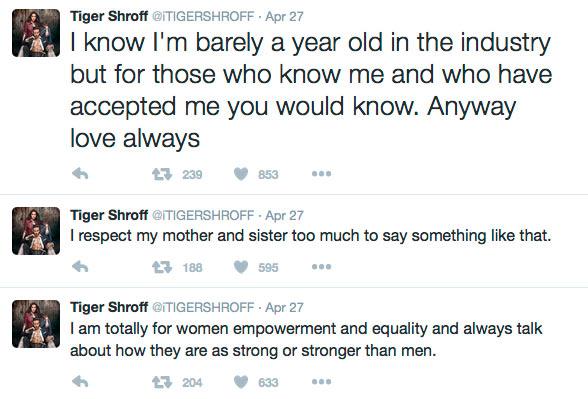Retweet the tweet with 239 retweets

point(162,174)
